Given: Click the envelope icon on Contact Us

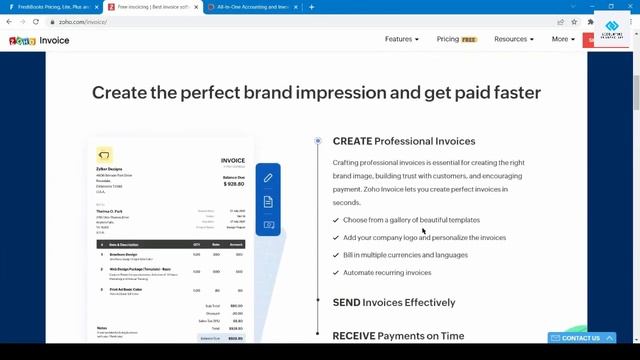Looking at the screenshot, I should point(556,338).
